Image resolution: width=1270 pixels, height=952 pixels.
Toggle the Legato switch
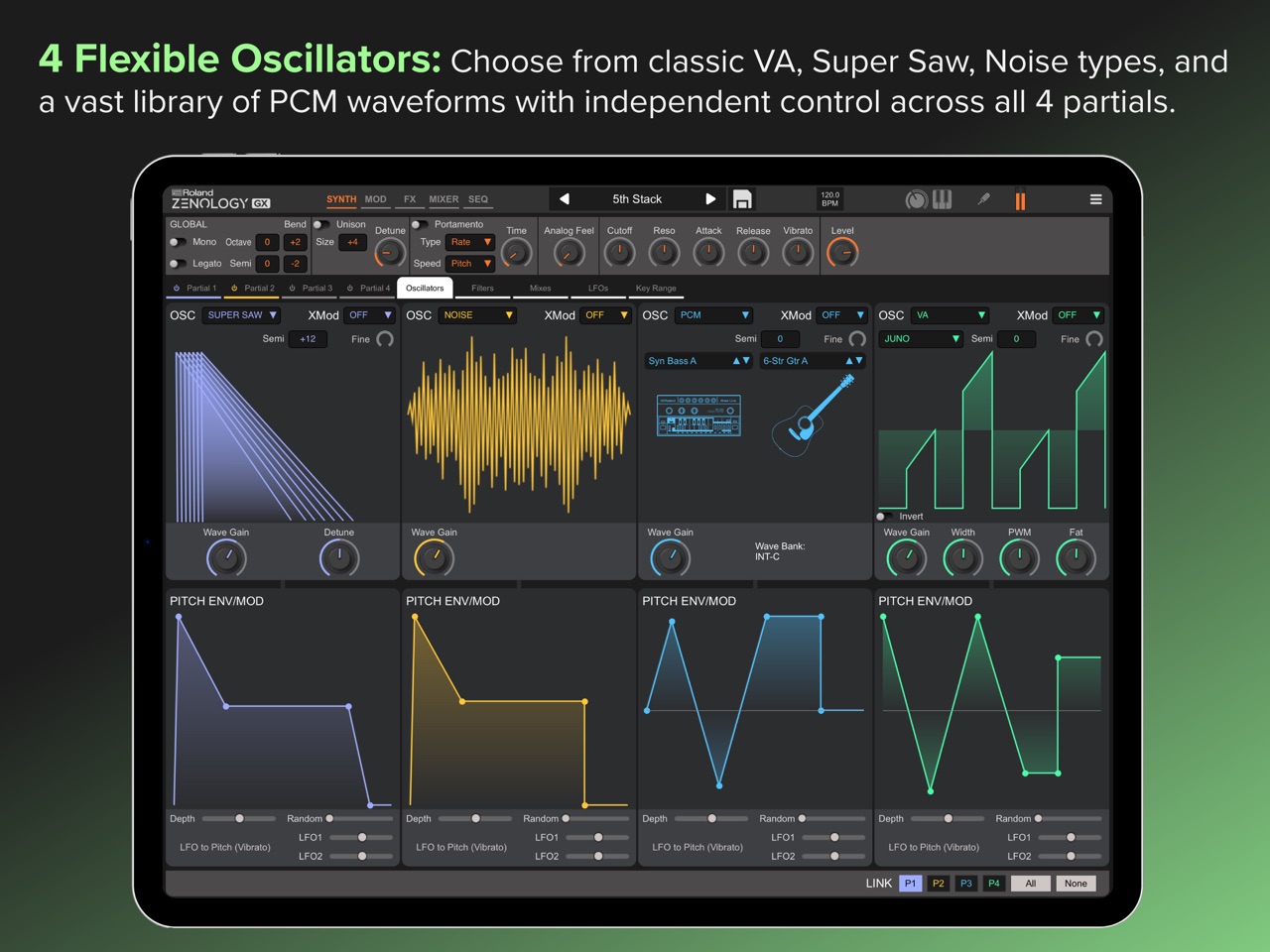177,264
